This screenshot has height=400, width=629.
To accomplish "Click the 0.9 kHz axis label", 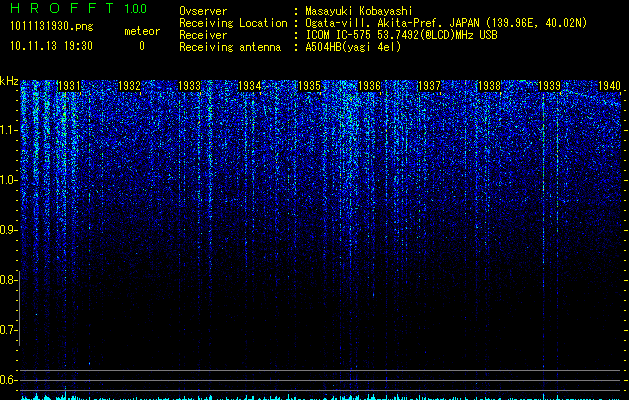I will pos(8,230).
